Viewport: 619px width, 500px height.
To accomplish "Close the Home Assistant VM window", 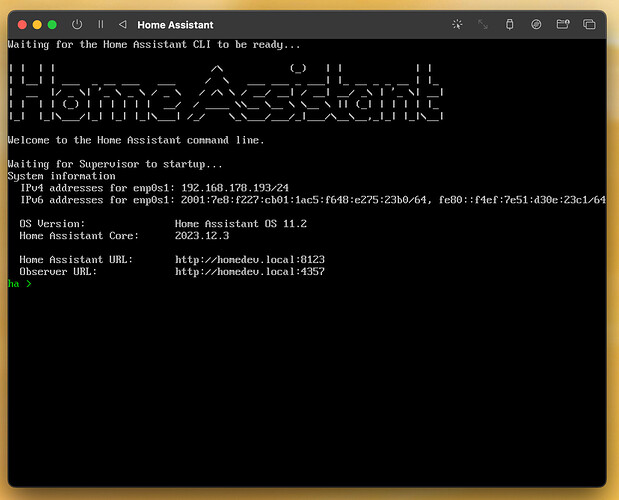I will [19, 24].
